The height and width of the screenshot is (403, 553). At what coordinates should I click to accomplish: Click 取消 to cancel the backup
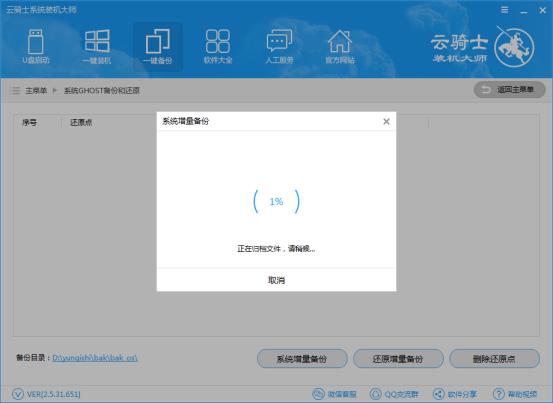click(276, 280)
